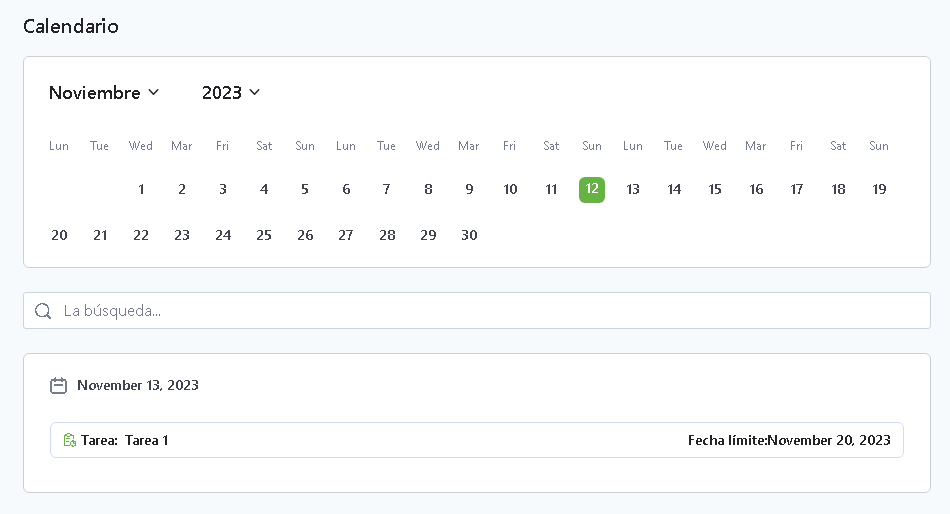Open the Noviembre month dropdown
This screenshot has width=950, height=514.
pyautogui.click(x=103, y=93)
